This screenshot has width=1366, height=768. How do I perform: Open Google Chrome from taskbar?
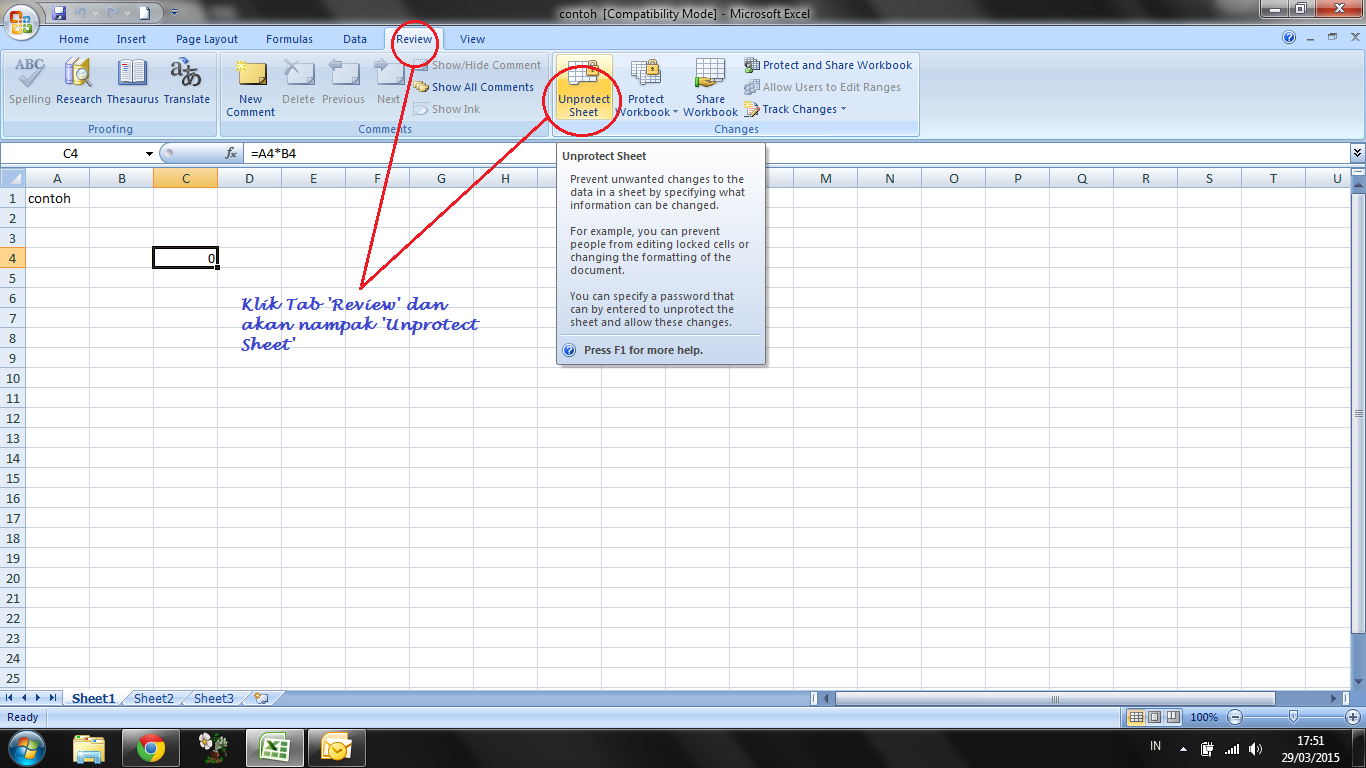[x=151, y=747]
